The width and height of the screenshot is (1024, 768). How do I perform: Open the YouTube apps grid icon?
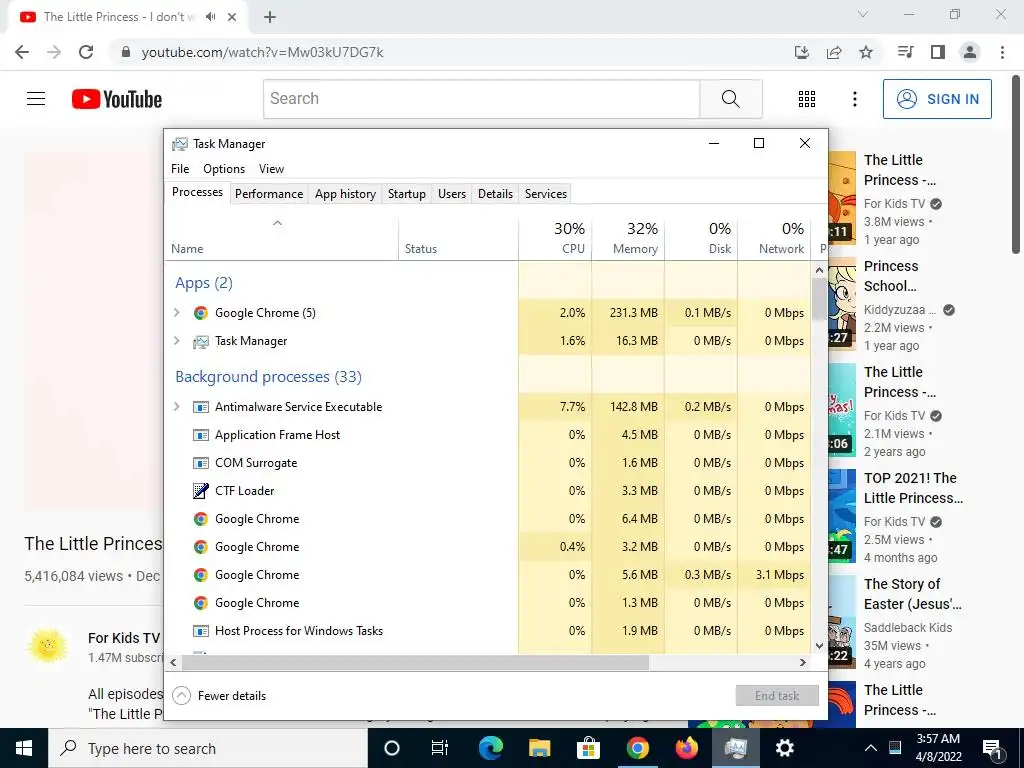point(807,99)
